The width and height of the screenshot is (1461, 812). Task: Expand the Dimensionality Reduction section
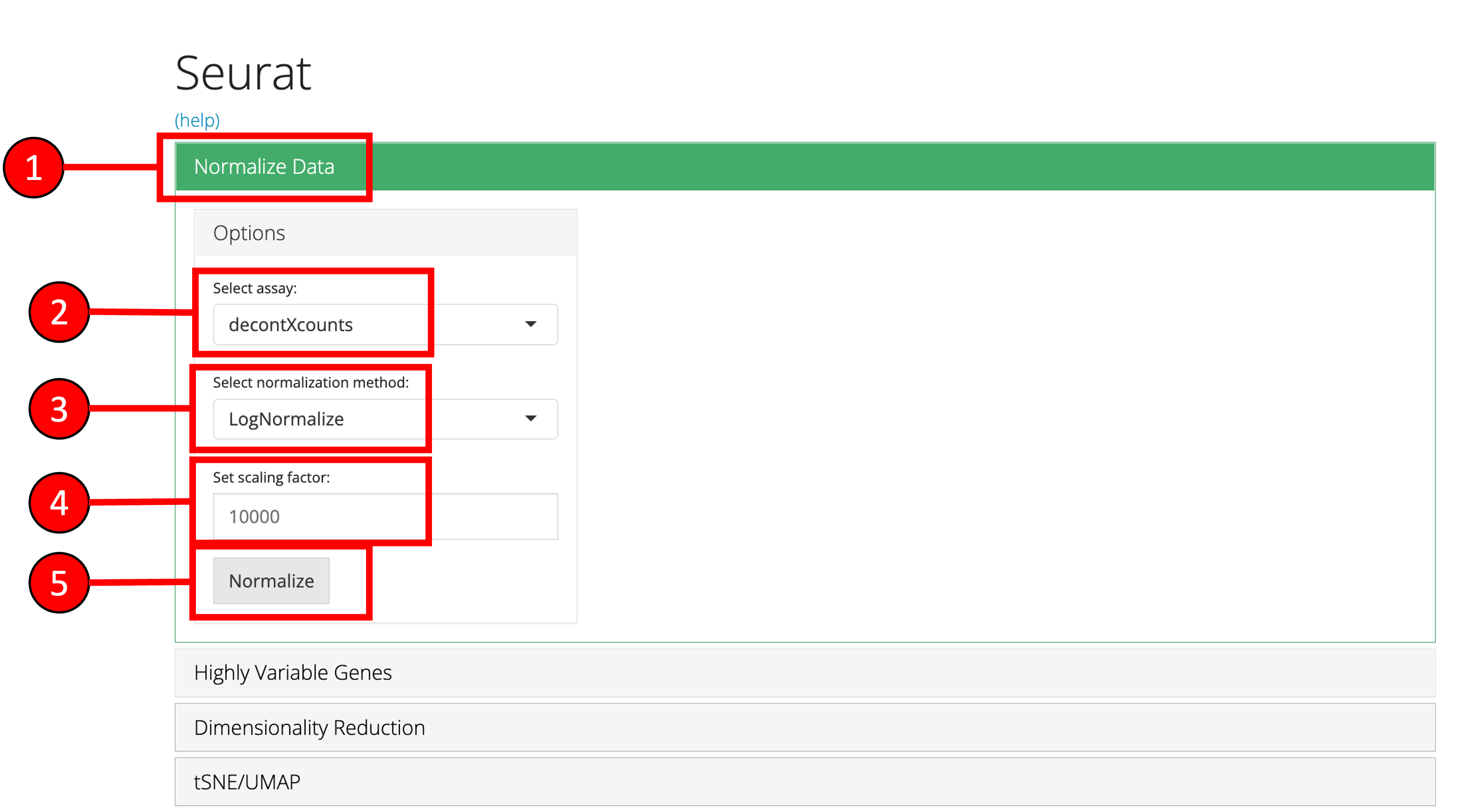coord(309,727)
